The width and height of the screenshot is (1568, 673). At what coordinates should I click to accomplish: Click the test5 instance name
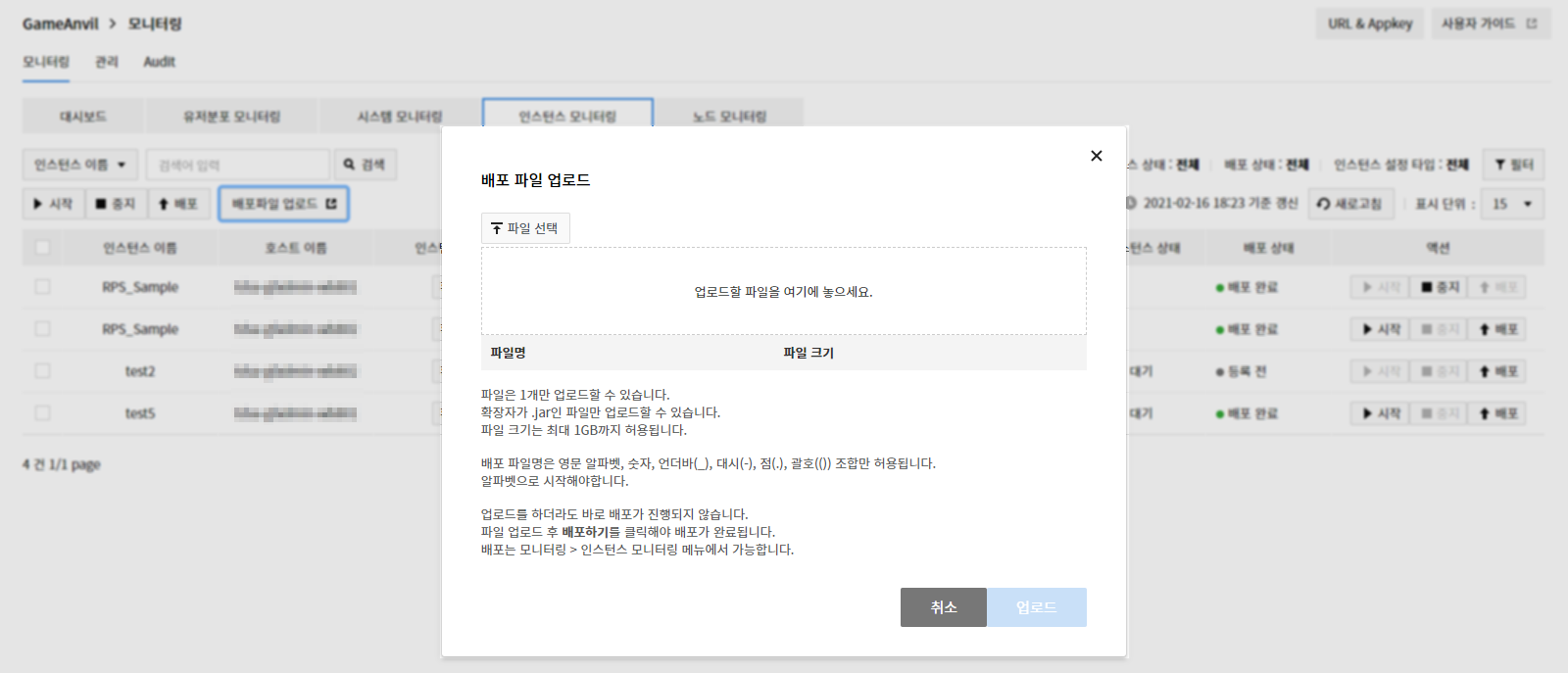coord(140,413)
